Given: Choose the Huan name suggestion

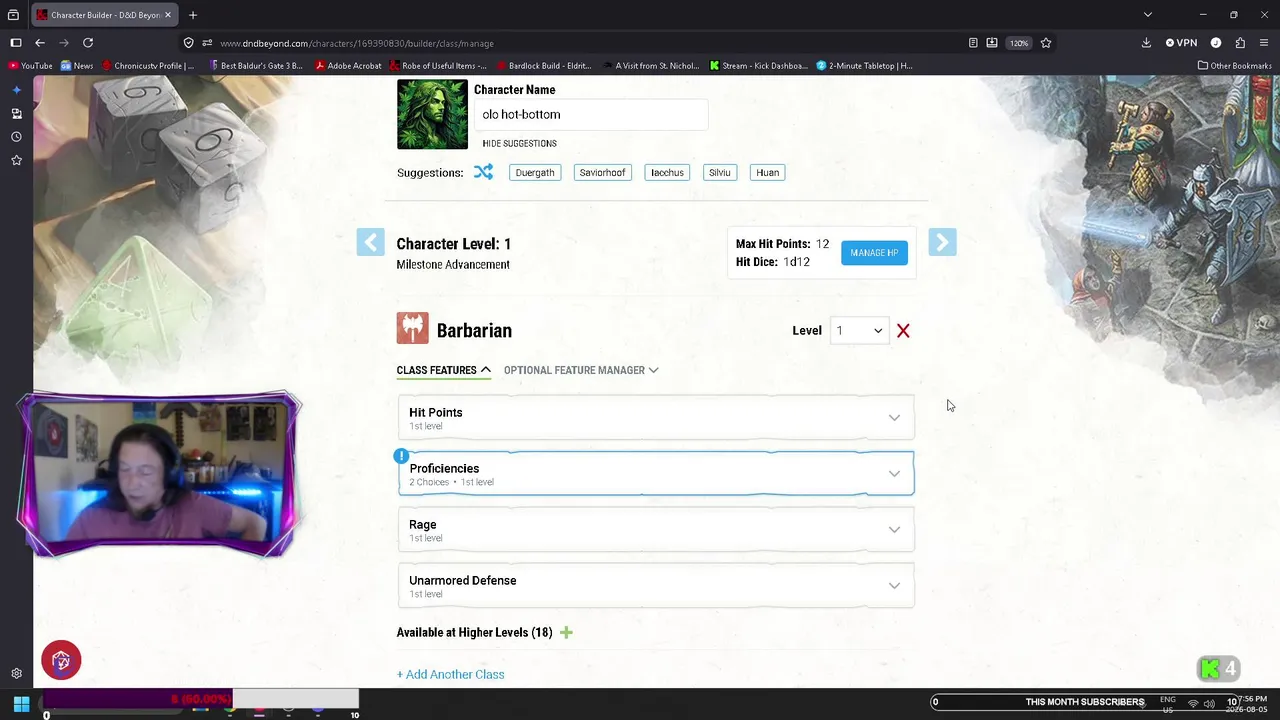Looking at the screenshot, I should (767, 173).
